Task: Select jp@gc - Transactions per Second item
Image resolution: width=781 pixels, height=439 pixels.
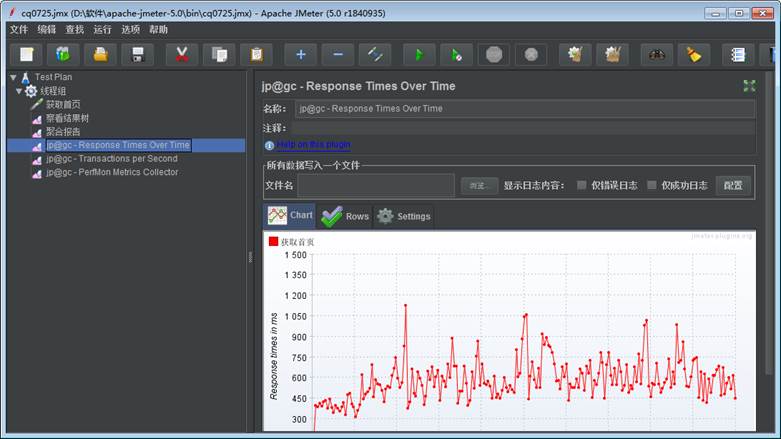Action: pyautogui.click(x=112, y=158)
